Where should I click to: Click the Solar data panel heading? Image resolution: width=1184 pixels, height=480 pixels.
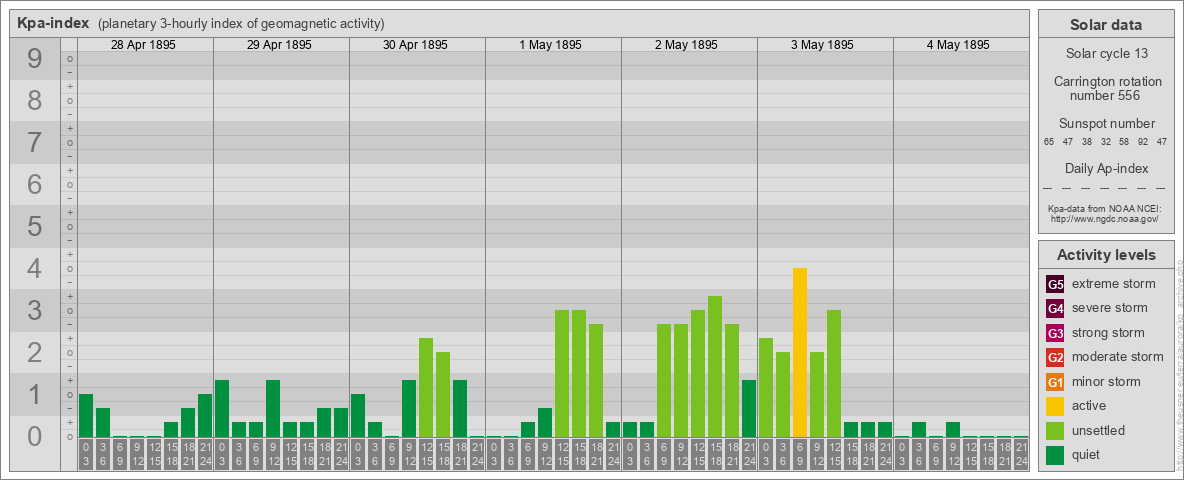point(1105,25)
